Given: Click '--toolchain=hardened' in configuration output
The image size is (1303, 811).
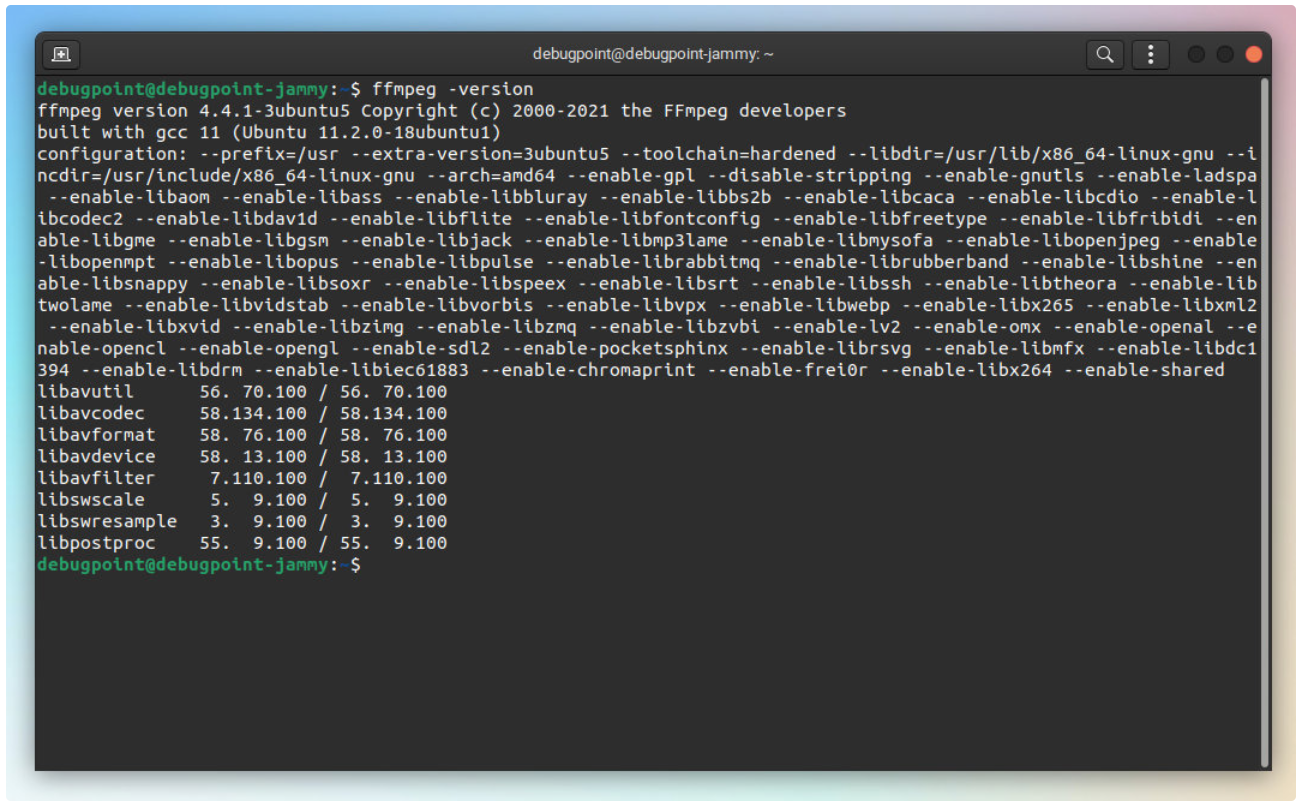Looking at the screenshot, I should 728,154.
